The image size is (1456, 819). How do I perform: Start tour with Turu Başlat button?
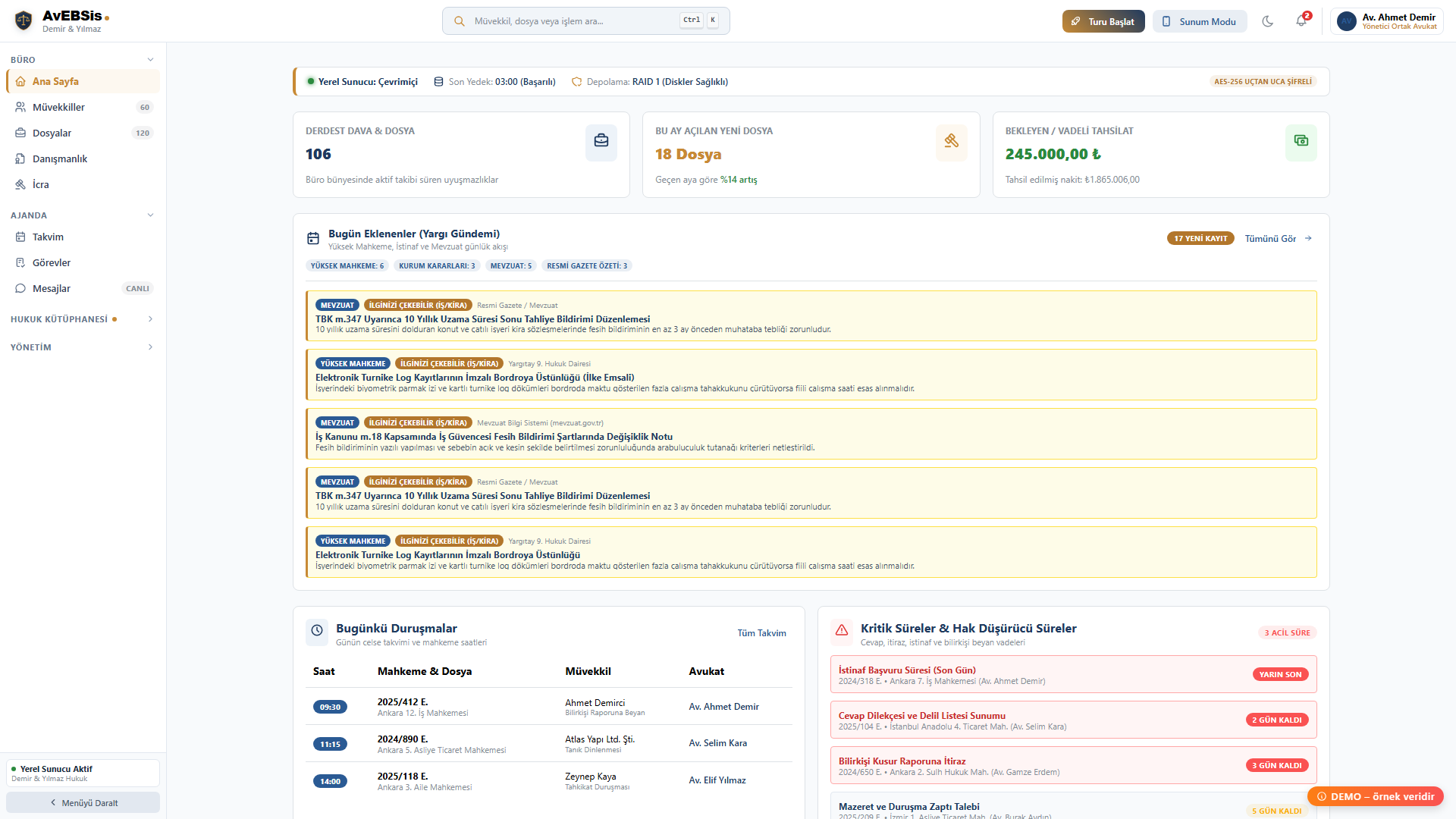click(1103, 21)
